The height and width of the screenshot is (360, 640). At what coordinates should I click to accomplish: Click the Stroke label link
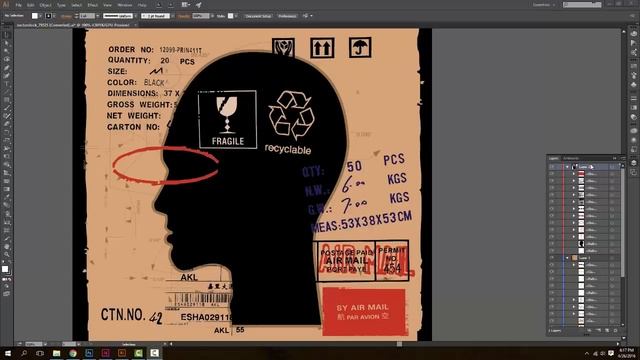pyautogui.click(x=66, y=16)
